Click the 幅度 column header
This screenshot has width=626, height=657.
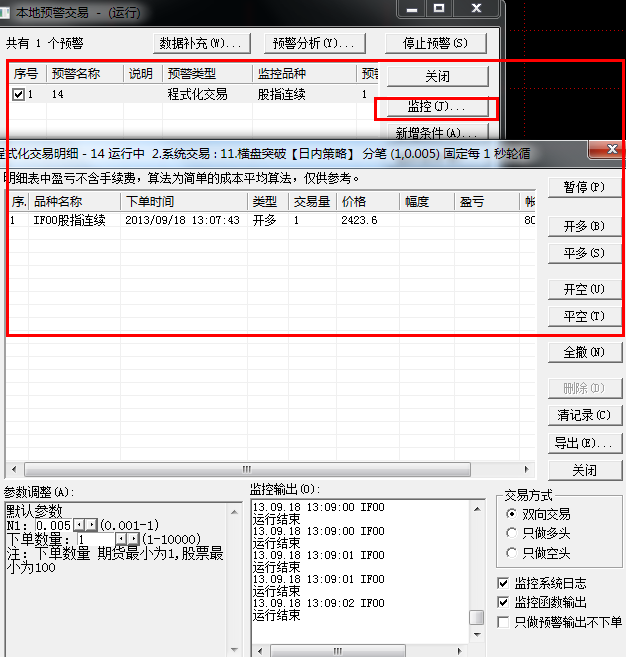click(427, 202)
